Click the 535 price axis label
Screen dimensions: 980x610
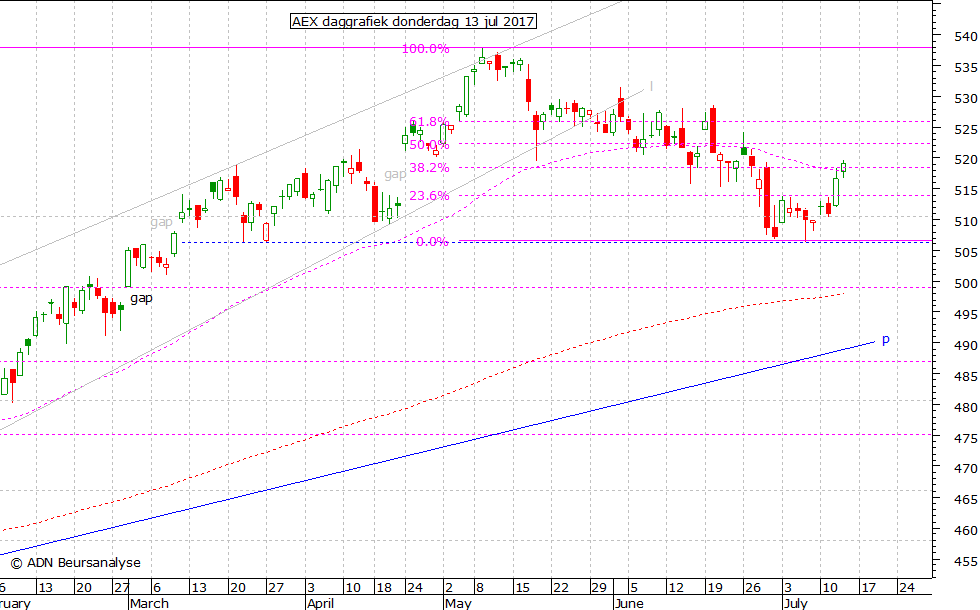966,68
